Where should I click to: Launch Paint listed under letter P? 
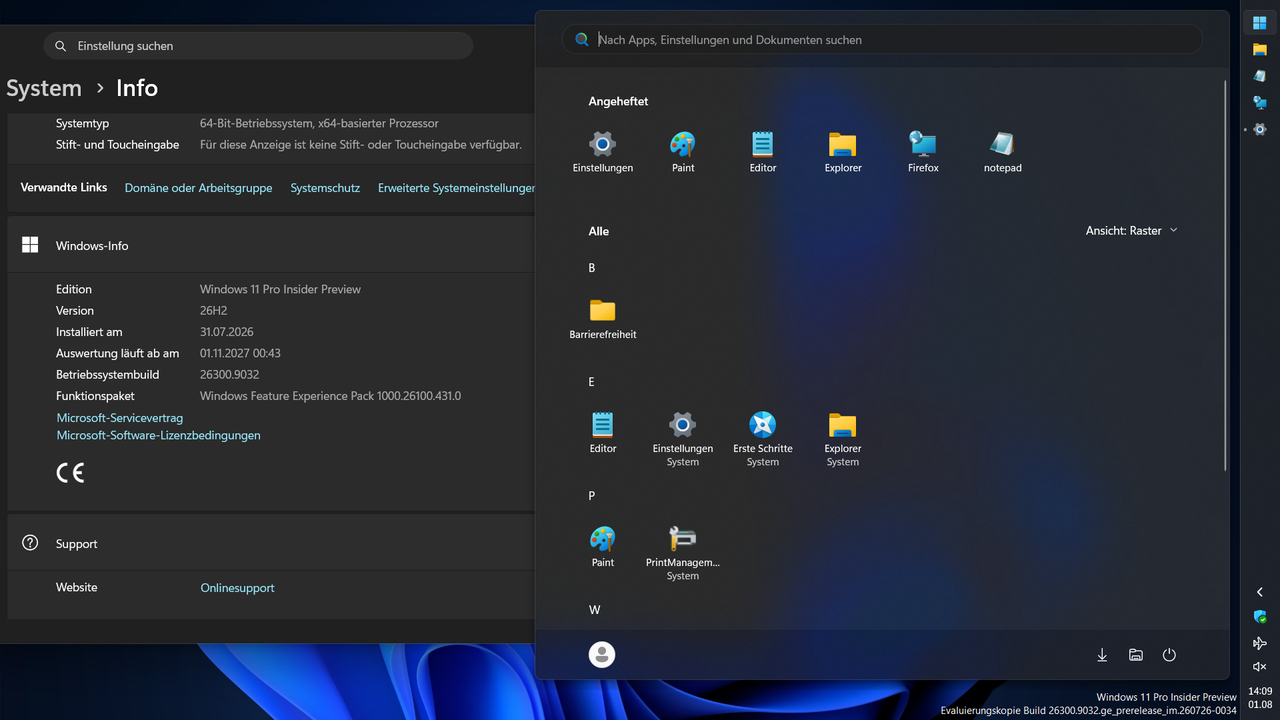coord(603,548)
